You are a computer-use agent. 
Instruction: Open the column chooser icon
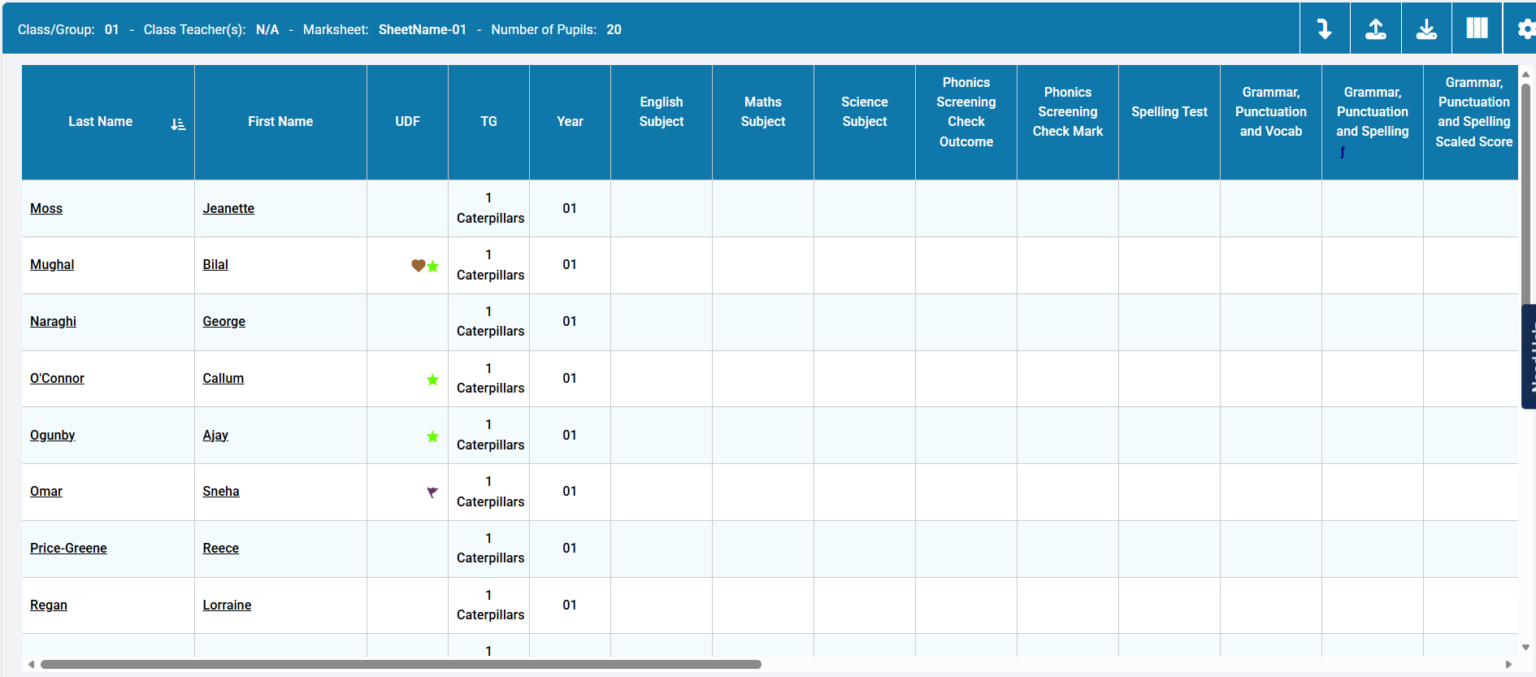tap(1477, 29)
